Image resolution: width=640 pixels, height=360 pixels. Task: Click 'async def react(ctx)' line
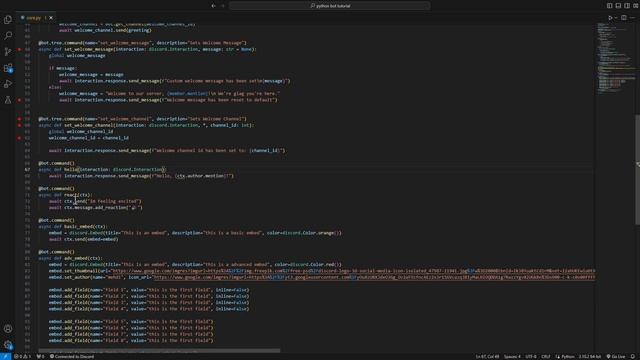click(x=65, y=195)
